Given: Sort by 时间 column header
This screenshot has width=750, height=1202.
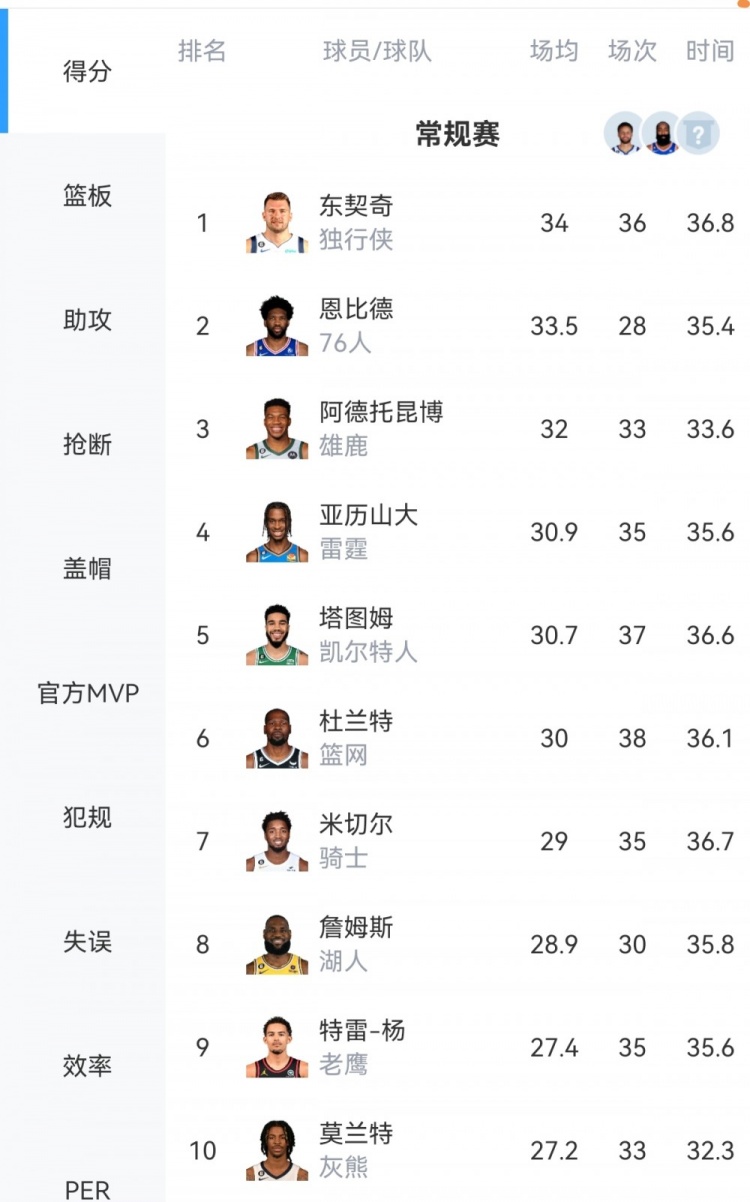Looking at the screenshot, I should click(x=710, y=51).
